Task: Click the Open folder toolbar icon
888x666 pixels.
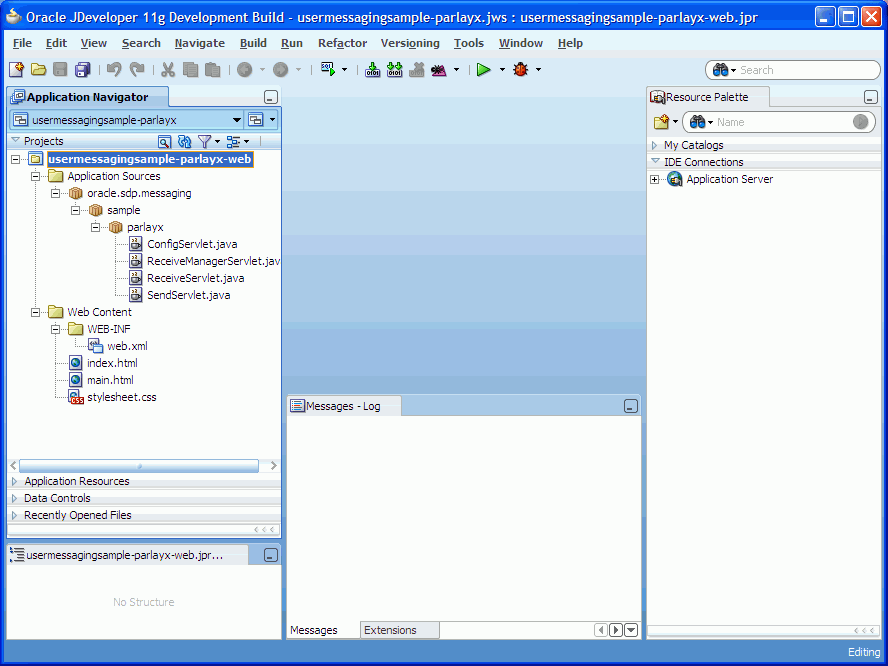Action: pyautogui.click(x=39, y=70)
